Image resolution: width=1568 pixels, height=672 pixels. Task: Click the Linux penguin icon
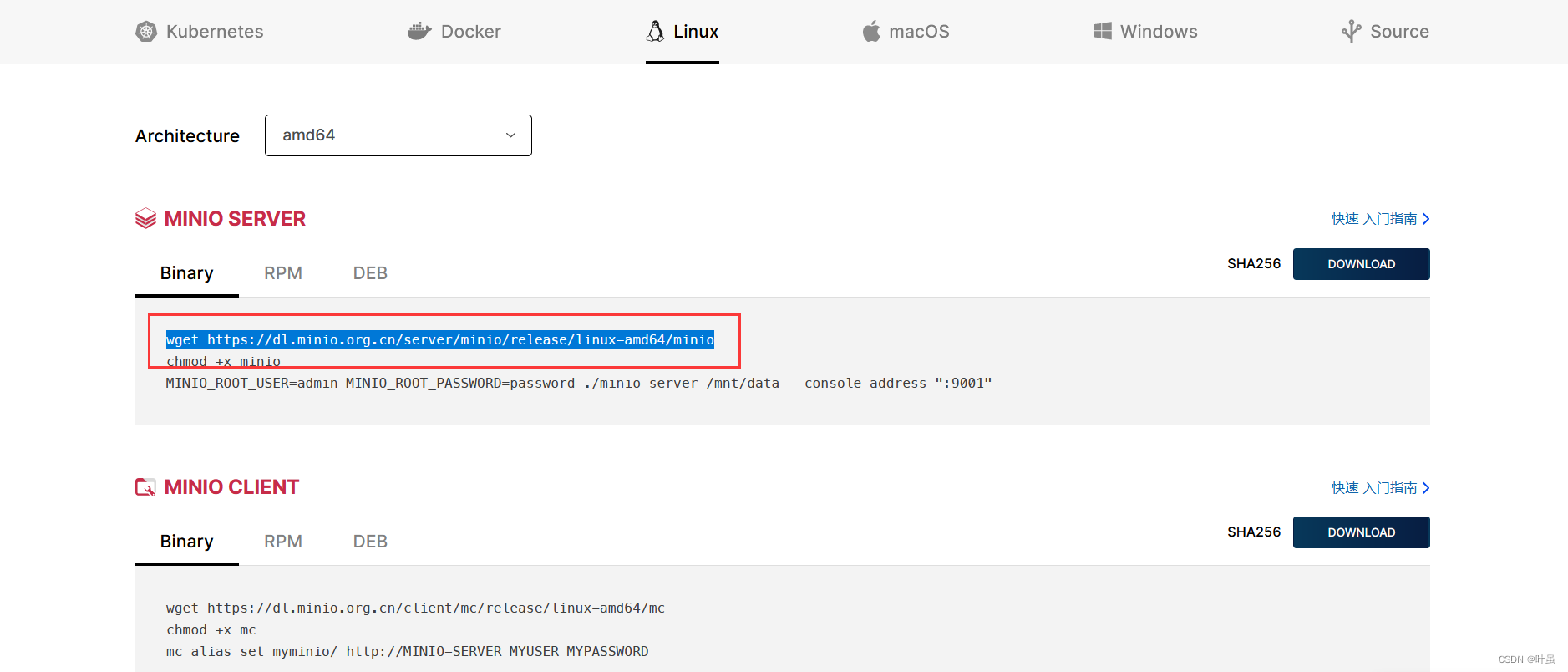656,31
